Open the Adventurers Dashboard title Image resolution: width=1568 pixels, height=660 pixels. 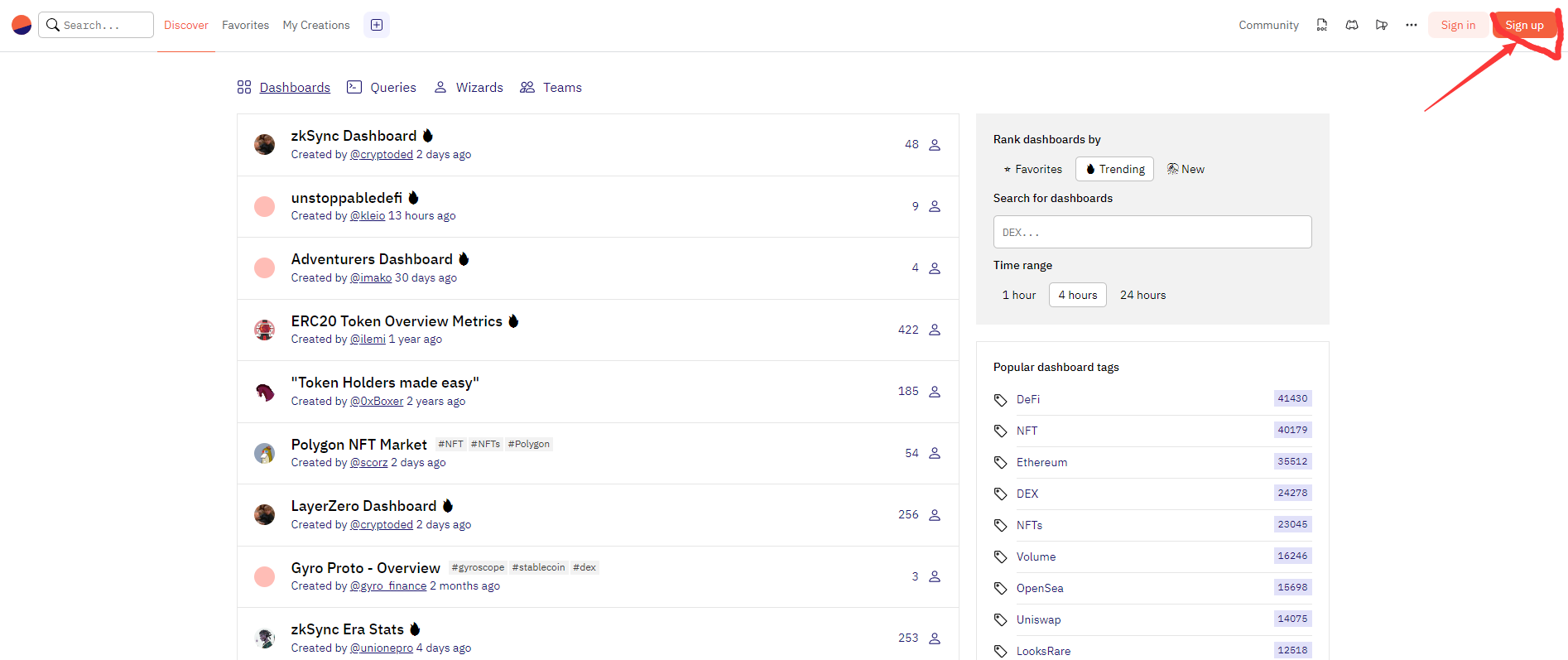tap(372, 259)
